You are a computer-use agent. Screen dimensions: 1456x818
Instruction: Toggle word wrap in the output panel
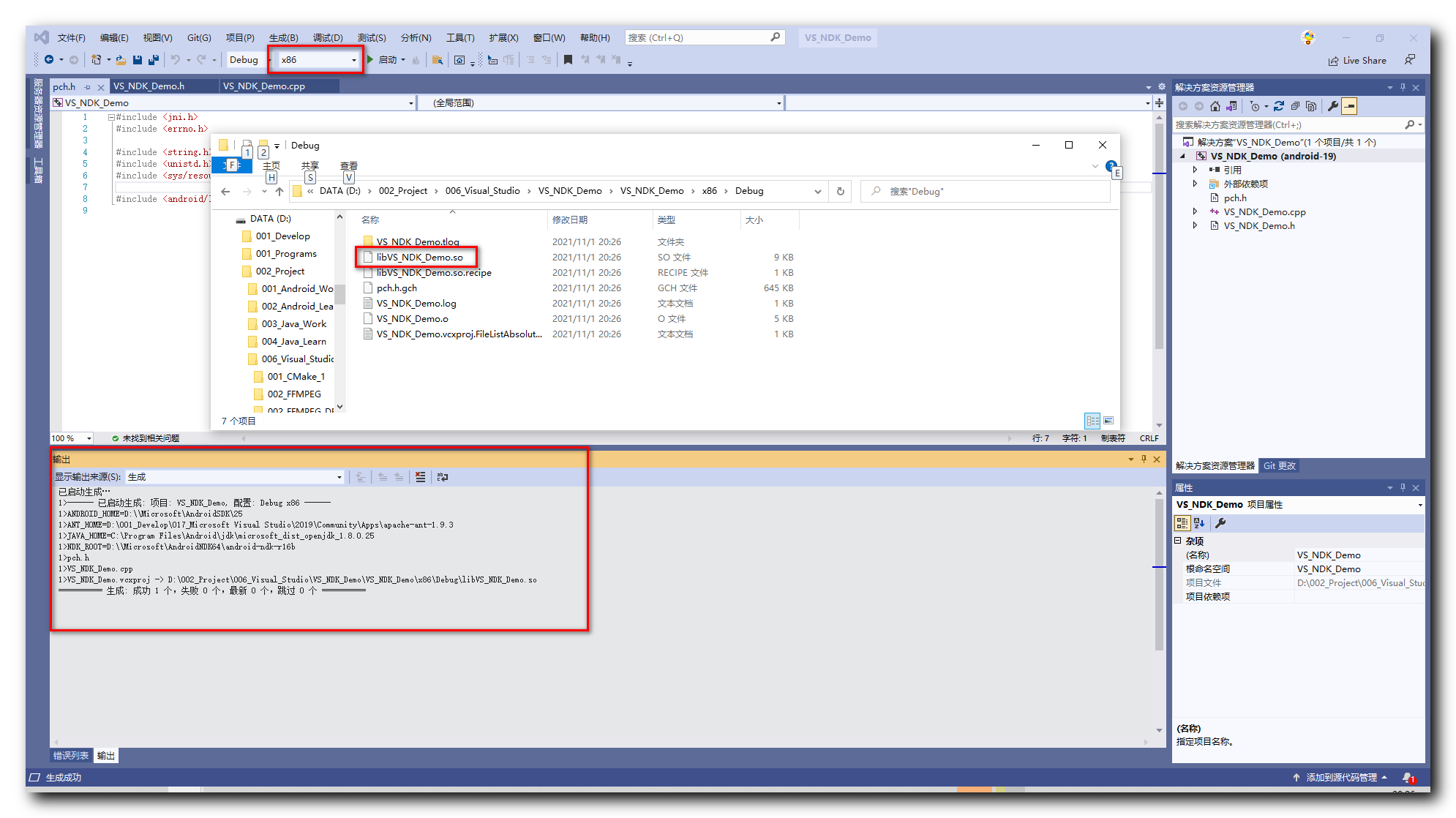coord(443,477)
